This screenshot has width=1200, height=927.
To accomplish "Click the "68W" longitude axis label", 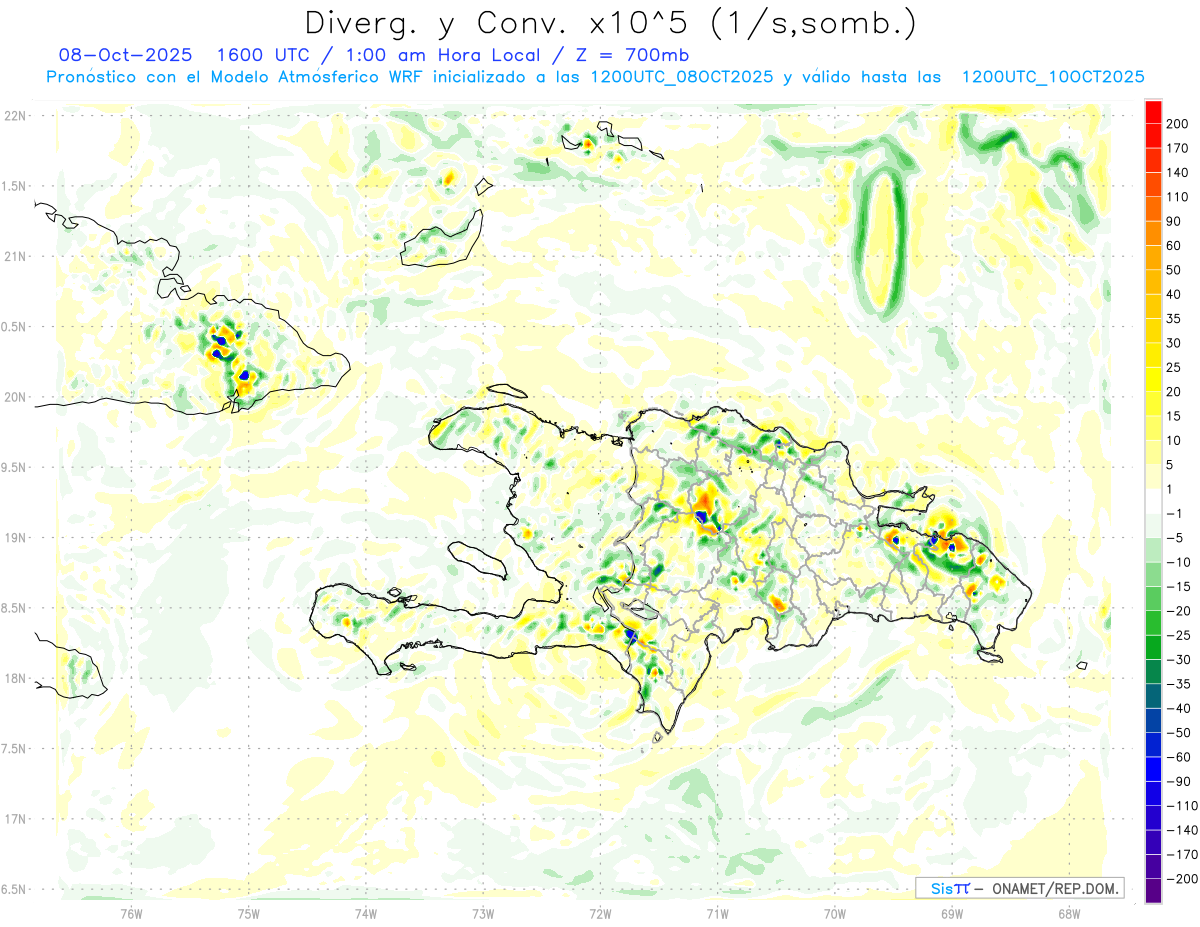I will click(x=1068, y=912).
